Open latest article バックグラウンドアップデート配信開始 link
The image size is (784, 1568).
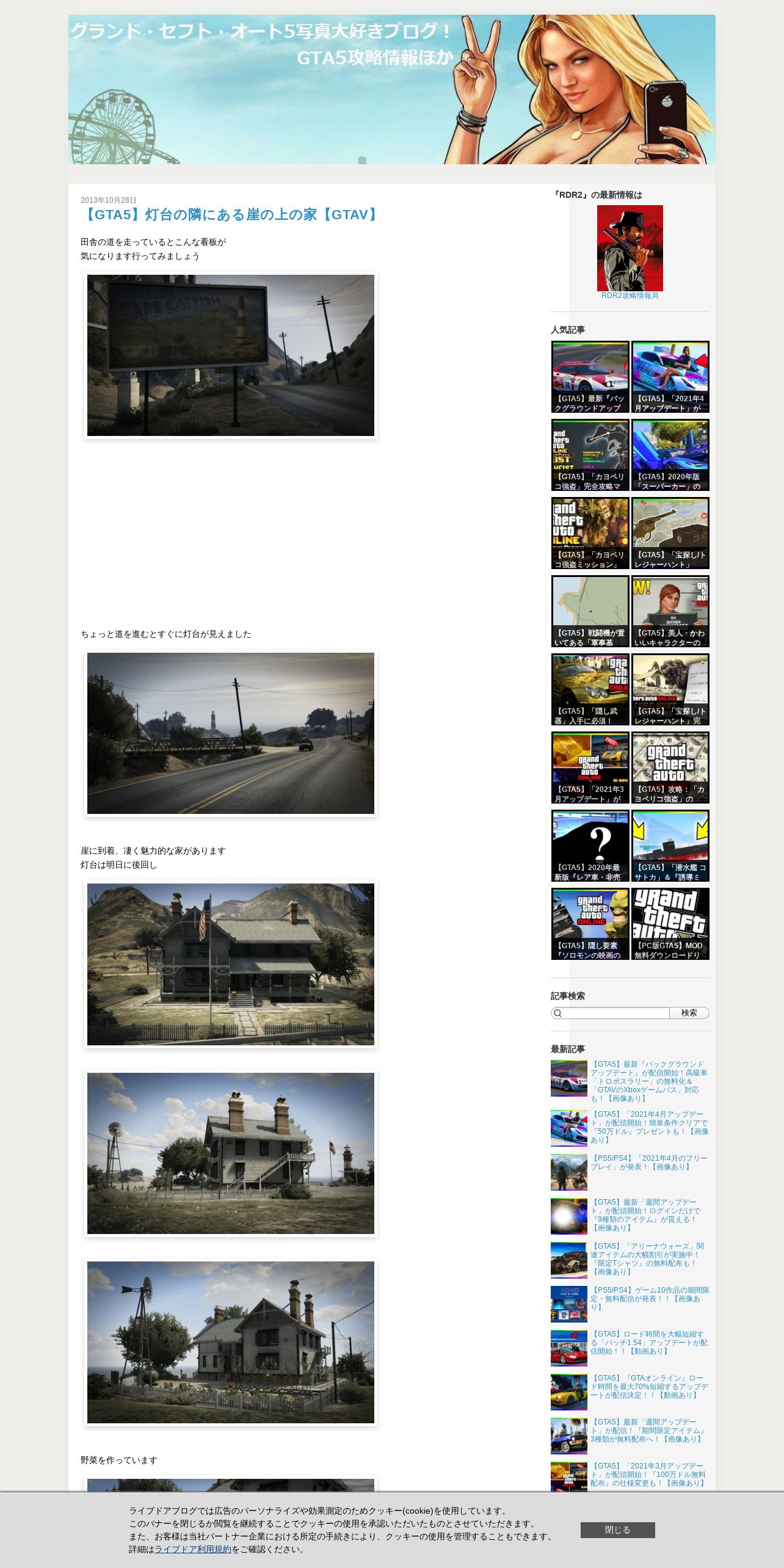pyautogui.click(x=648, y=1081)
